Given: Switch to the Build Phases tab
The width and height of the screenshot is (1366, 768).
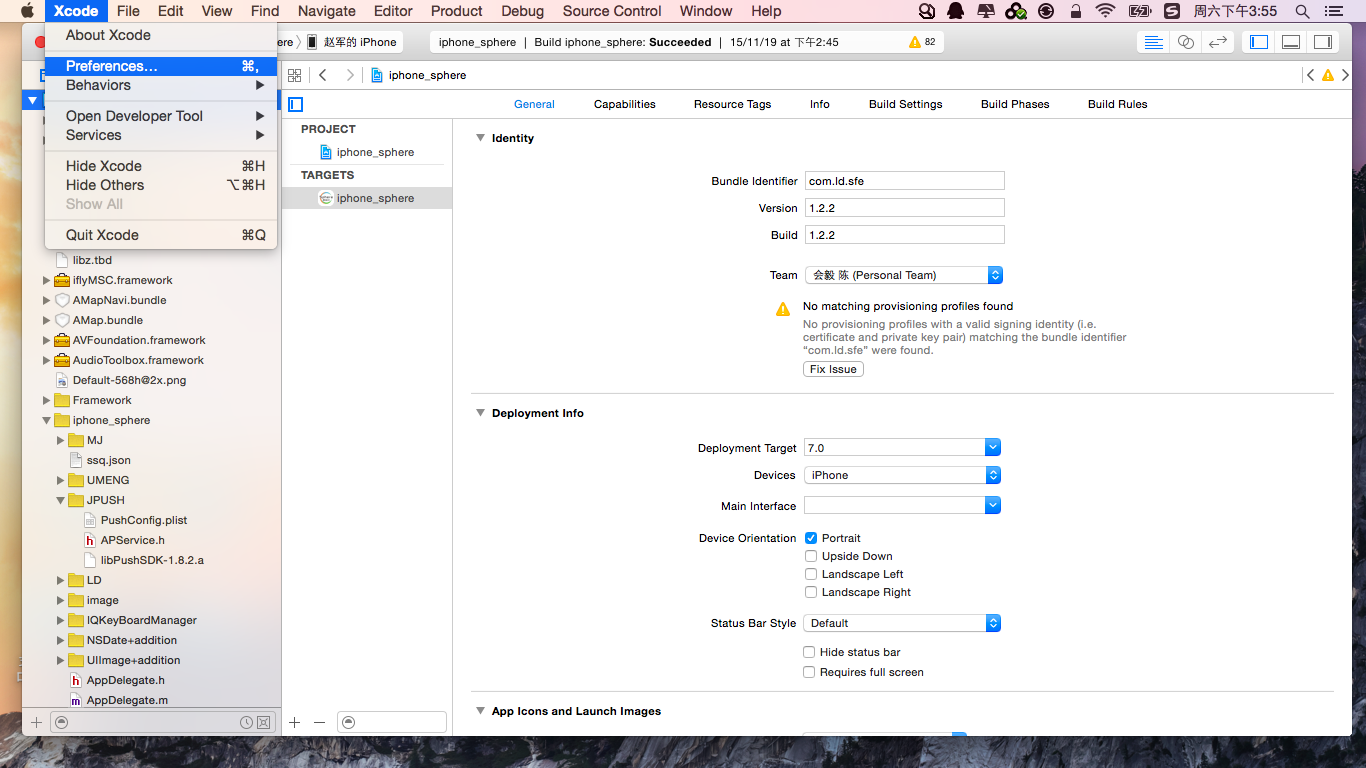Looking at the screenshot, I should point(1015,104).
